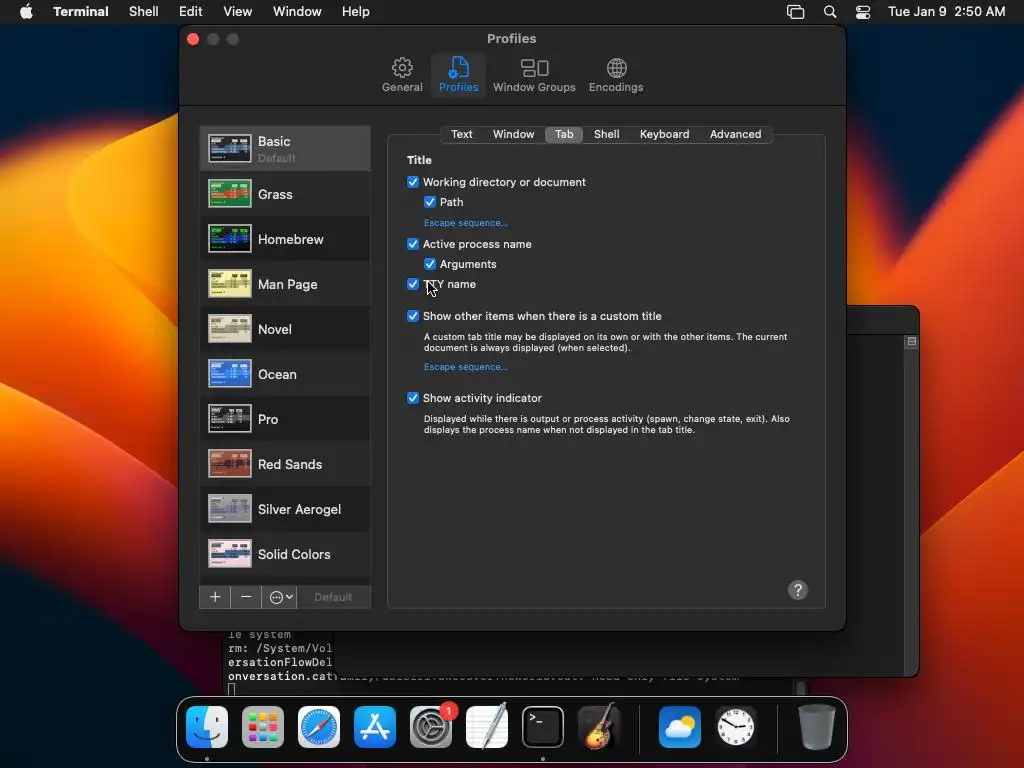
Task: Open Trash from the Dock
Action: tap(816, 727)
